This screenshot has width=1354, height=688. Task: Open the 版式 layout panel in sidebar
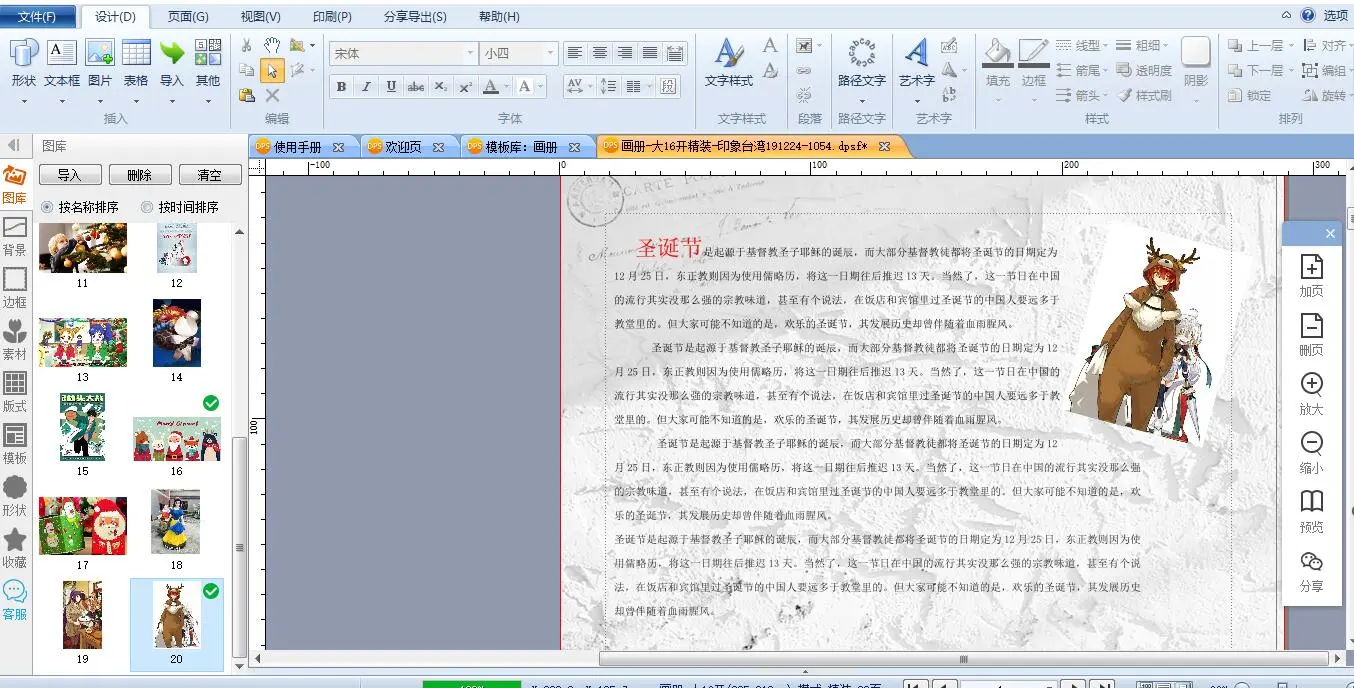point(15,392)
